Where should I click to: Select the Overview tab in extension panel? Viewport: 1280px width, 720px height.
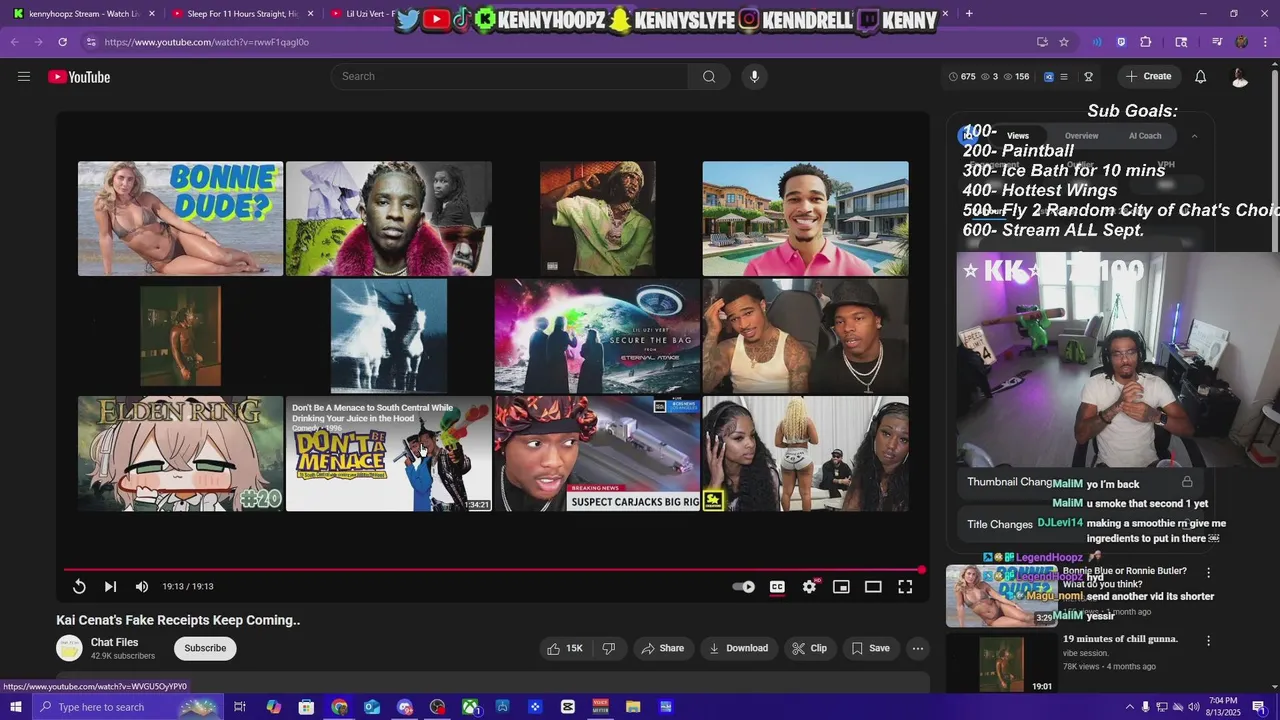point(1081,136)
